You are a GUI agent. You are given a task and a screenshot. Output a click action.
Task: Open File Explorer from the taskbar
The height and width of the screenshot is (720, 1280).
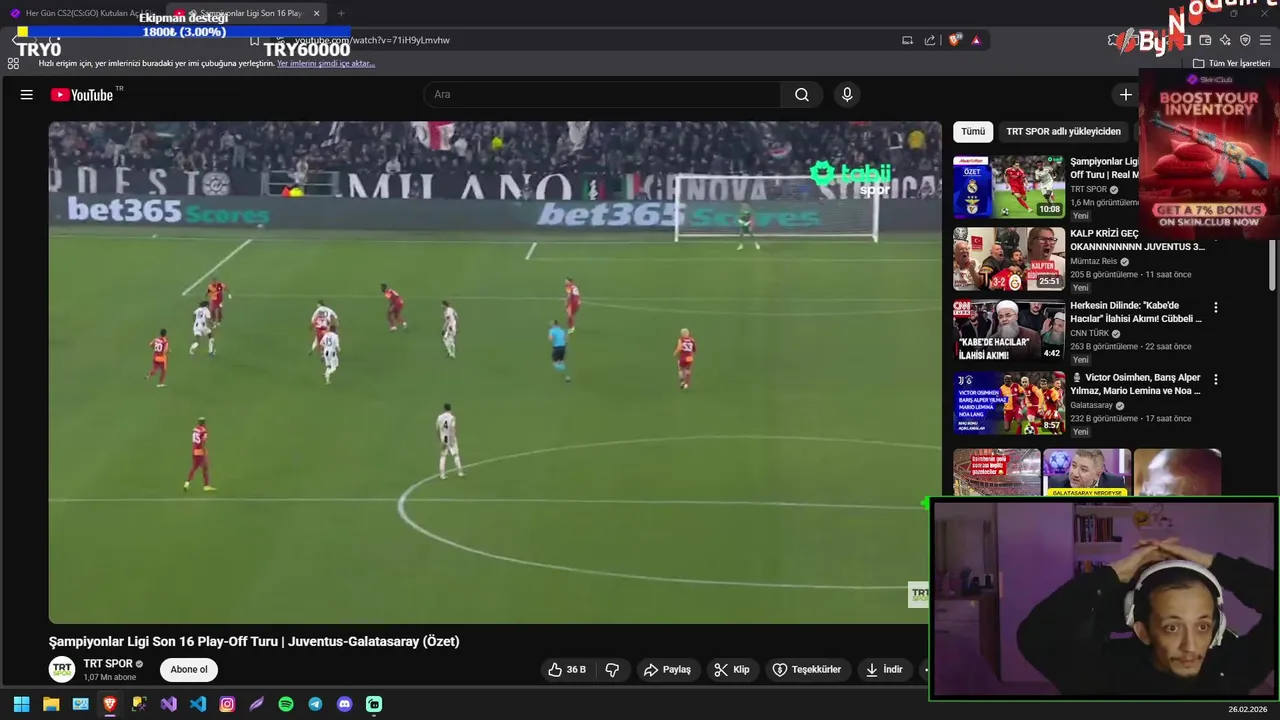click(x=51, y=704)
